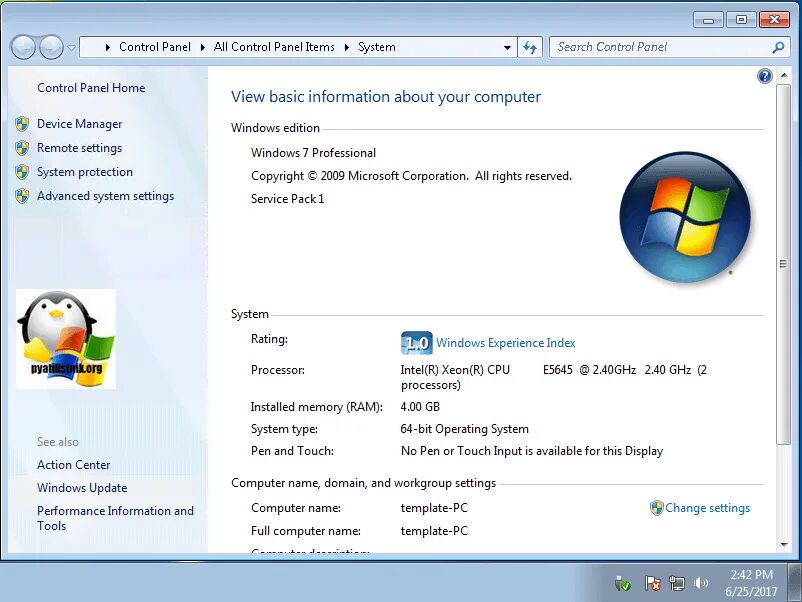Screen dimensions: 802x602
Task: Click the magnifier in the search box
Action: pyautogui.click(x=777, y=46)
